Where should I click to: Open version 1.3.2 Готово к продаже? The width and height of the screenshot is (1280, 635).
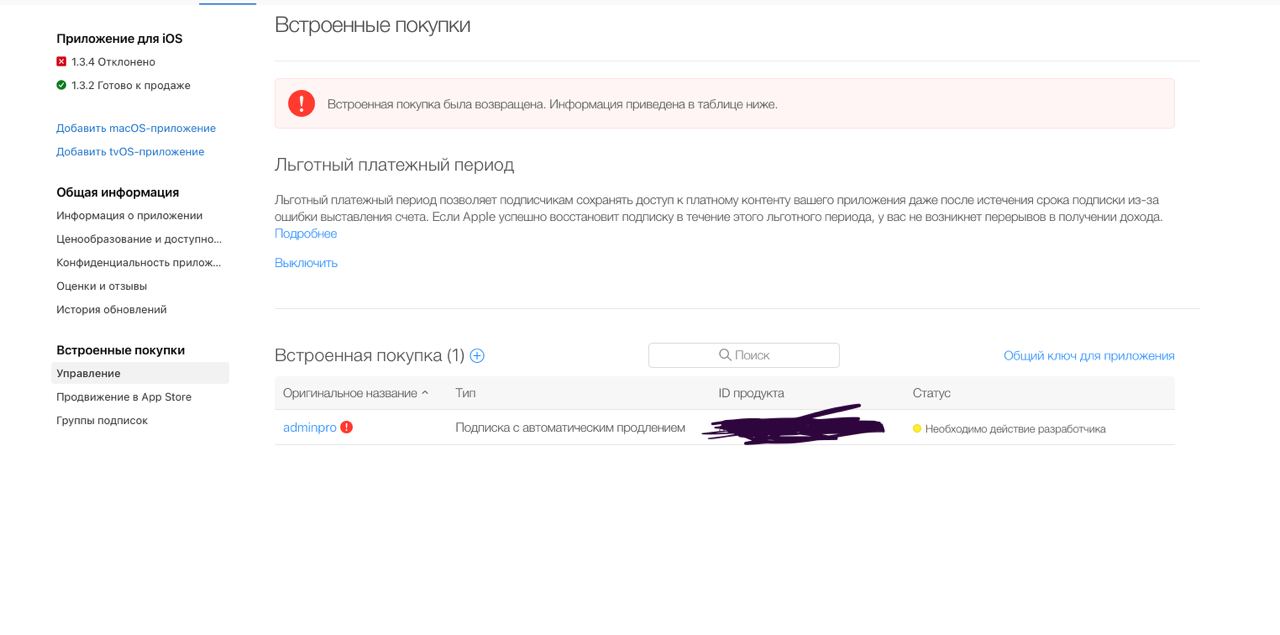coord(131,85)
